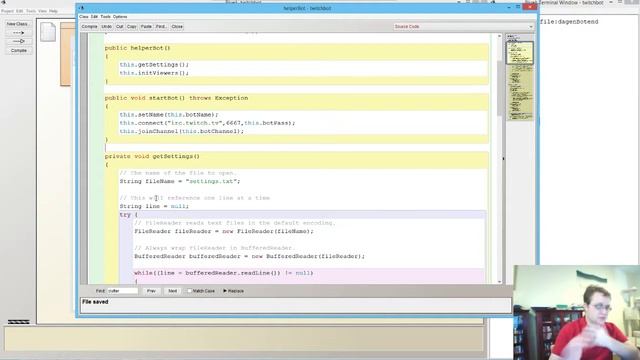Image resolution: width=640 pixels, height=360 pixels.
Task: Click the Next search button
Action: pyautogui.click(x=173, y=291)
